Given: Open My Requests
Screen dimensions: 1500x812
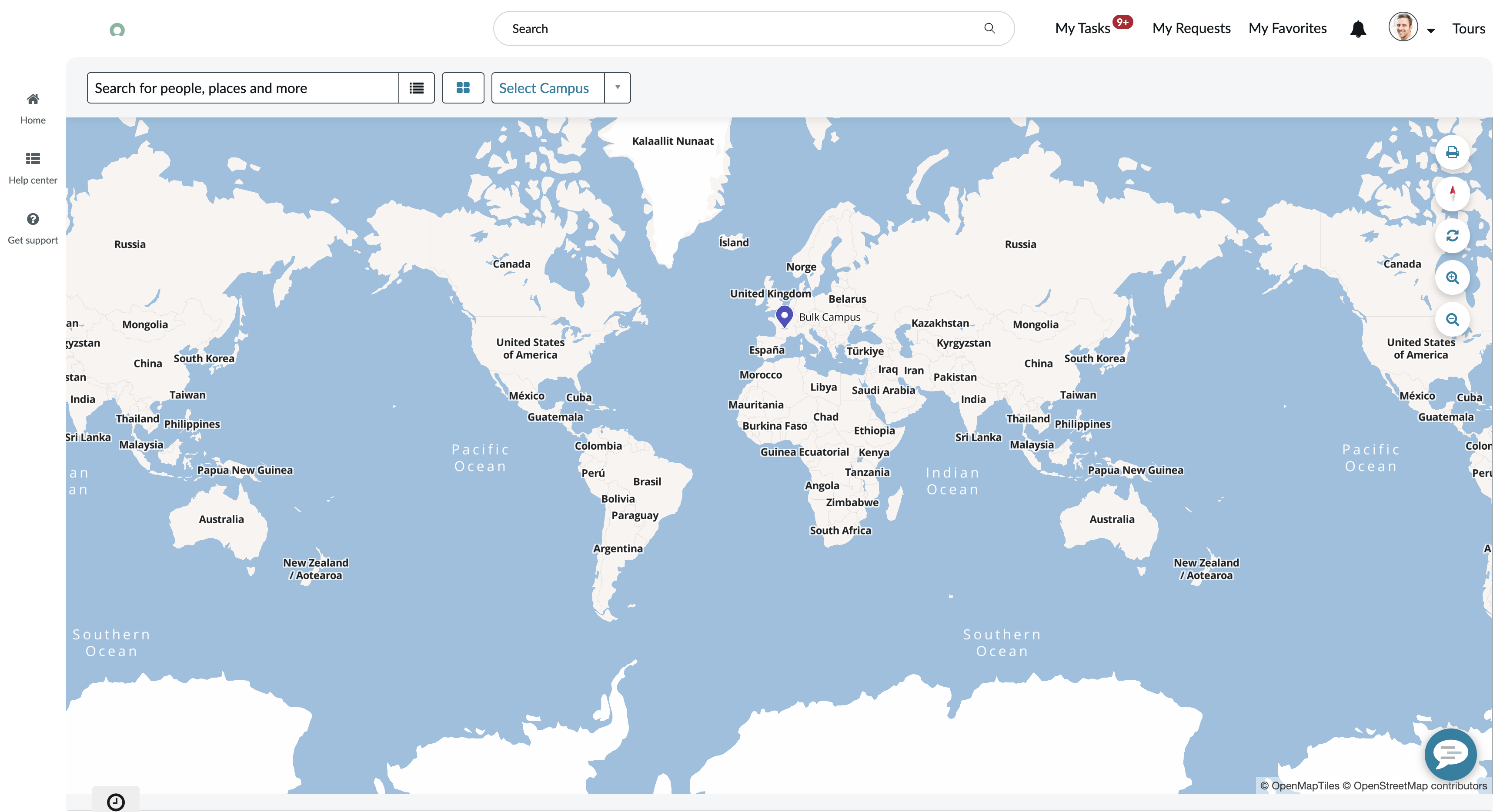Looking at the screenshot, I should pyautogui.click(x=1191, y=28).
